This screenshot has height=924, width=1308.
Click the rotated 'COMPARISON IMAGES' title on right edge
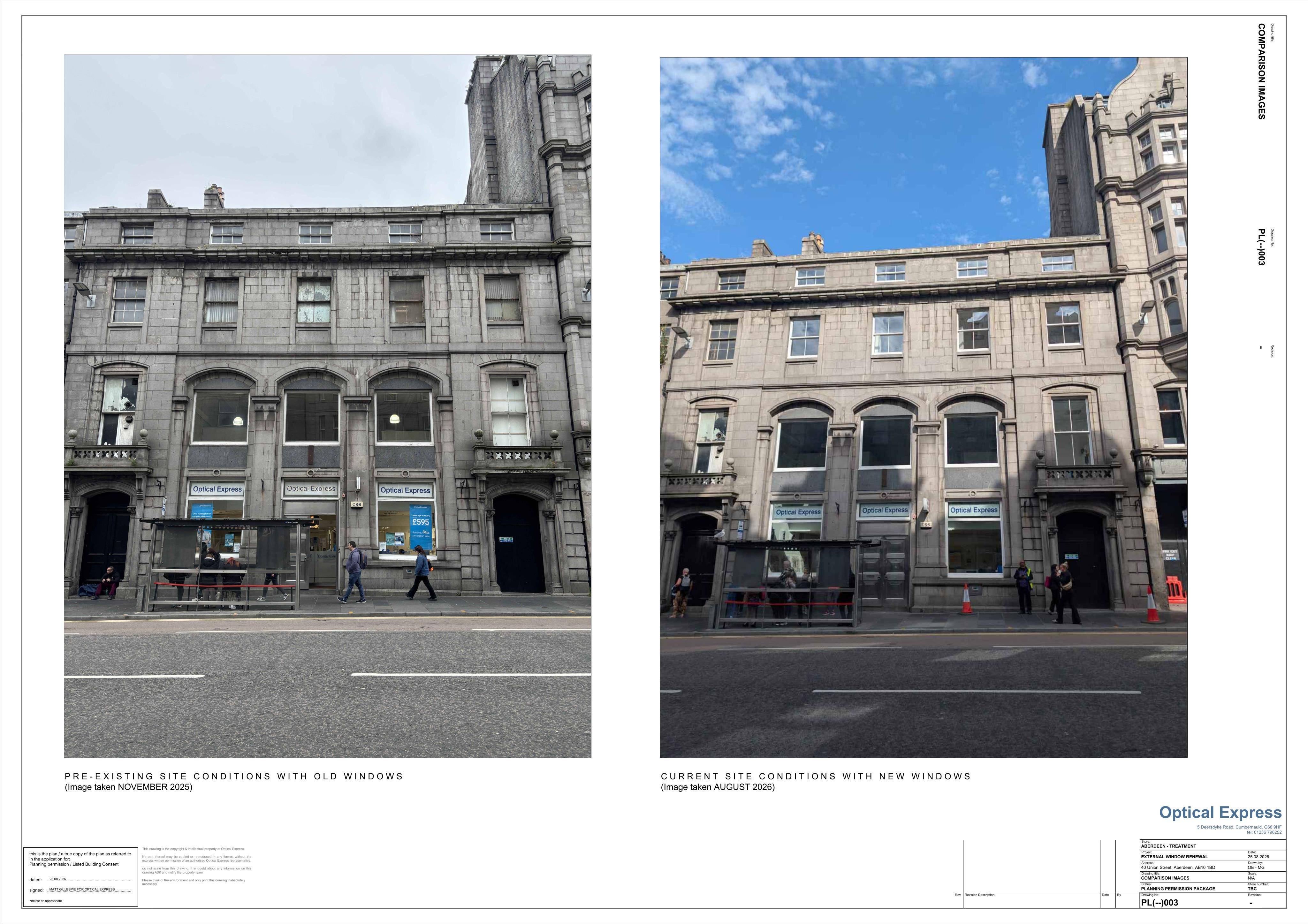tap(1261, 71)
